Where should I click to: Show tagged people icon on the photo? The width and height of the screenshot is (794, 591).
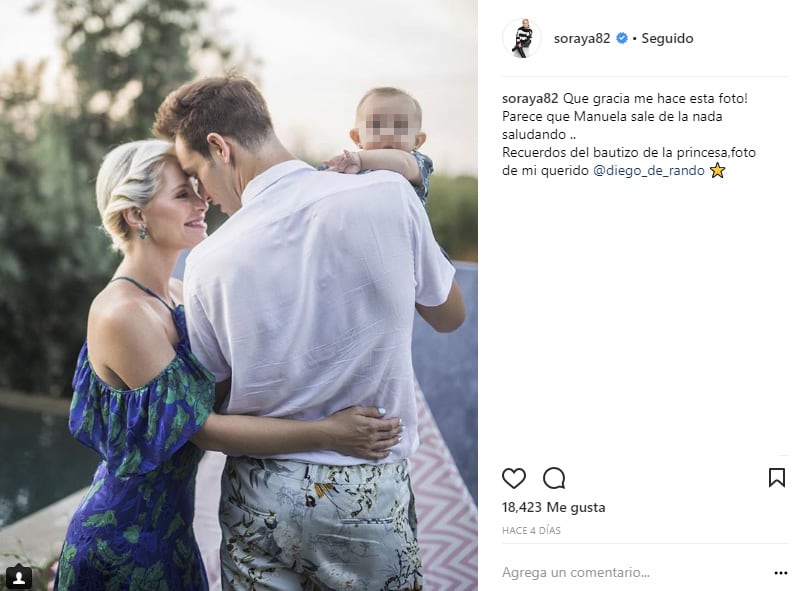click(x=19, y=577)
